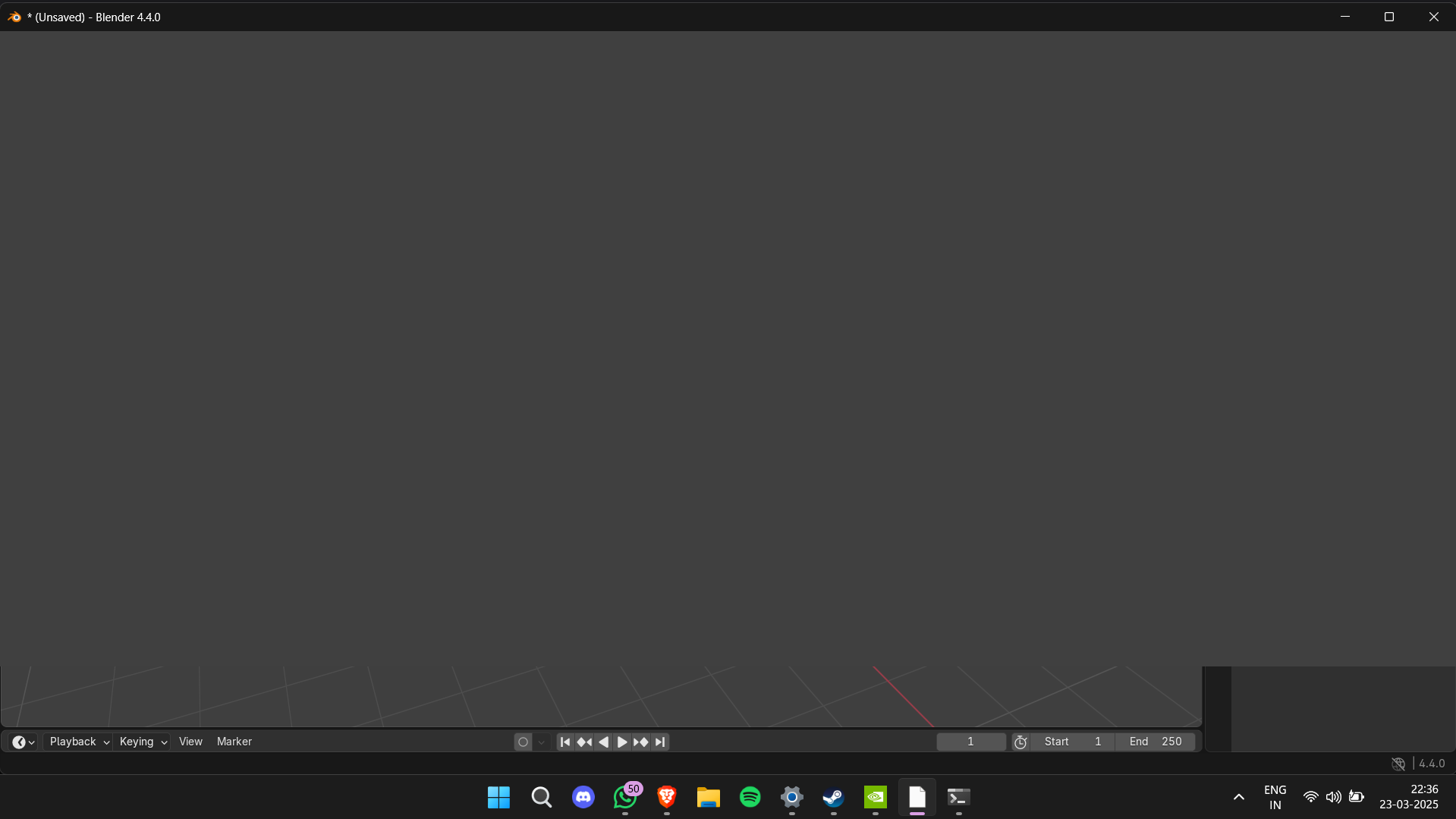
Task: Click the active Blender taskbar icon
Action: click(x=917, y=797)
